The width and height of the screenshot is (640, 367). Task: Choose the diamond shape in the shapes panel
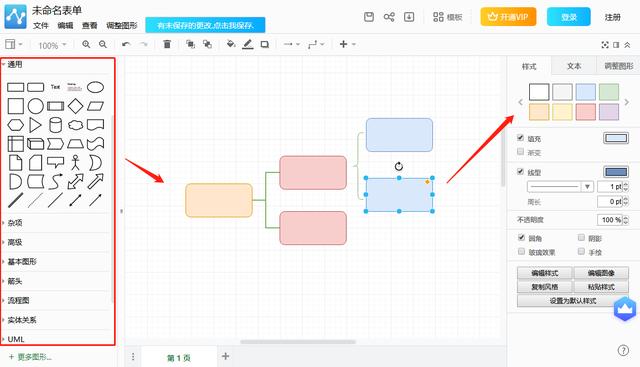[76, 106]
